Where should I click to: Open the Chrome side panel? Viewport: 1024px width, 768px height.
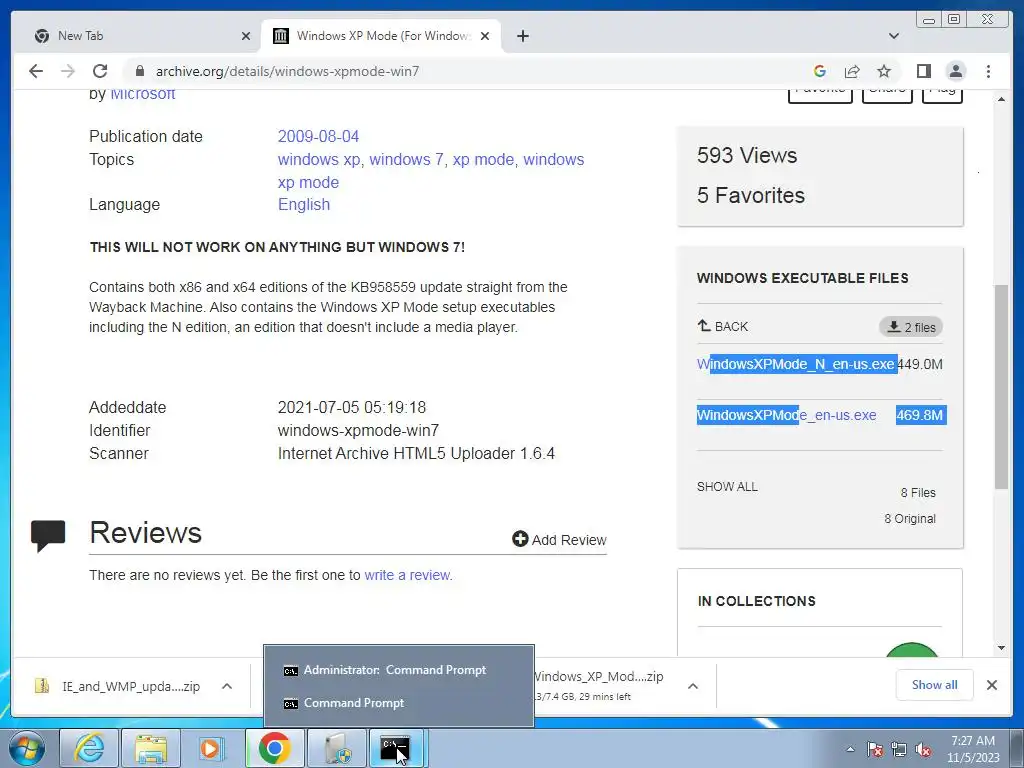click(x=923, y=71)
